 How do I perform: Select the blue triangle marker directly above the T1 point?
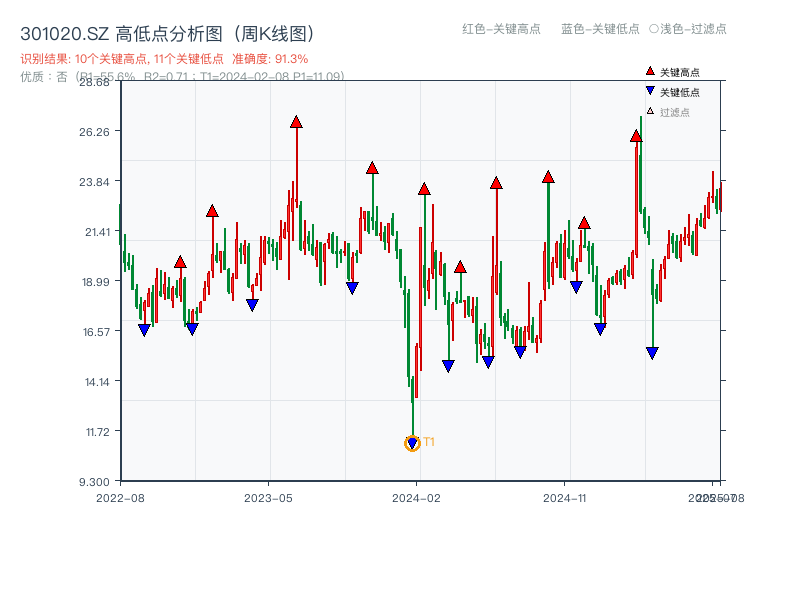pyautogui.click(x=412, y=440)
